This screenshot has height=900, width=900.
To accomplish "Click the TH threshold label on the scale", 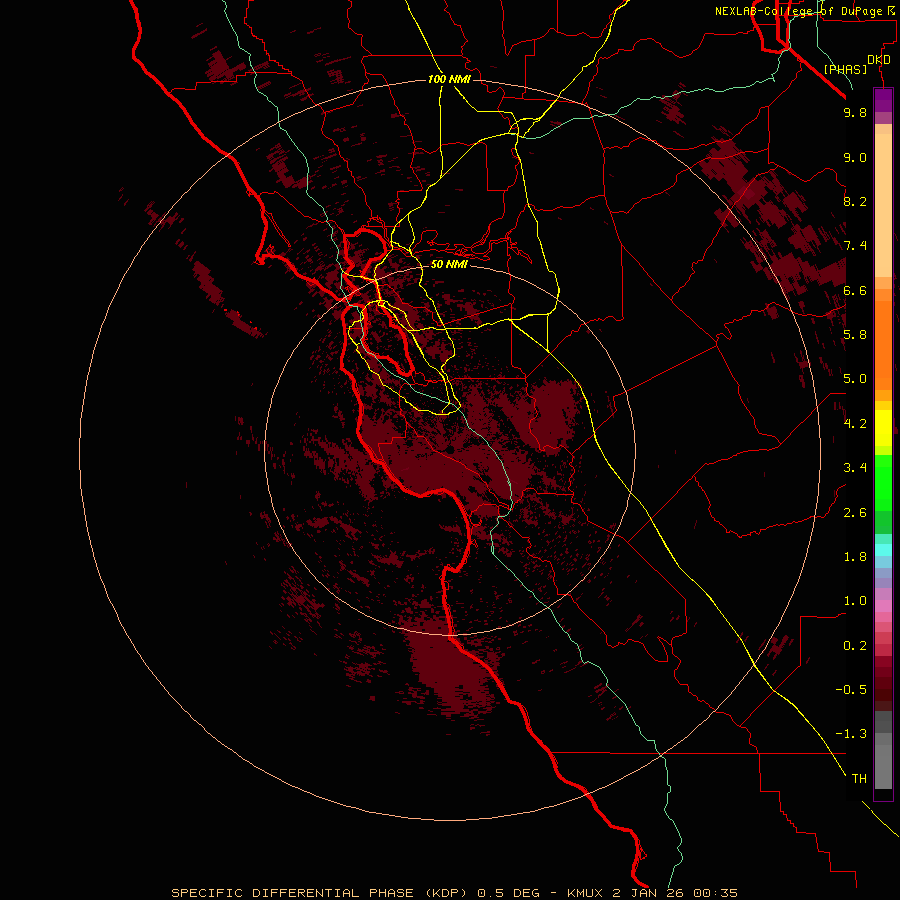I will (x=859, y=779).
